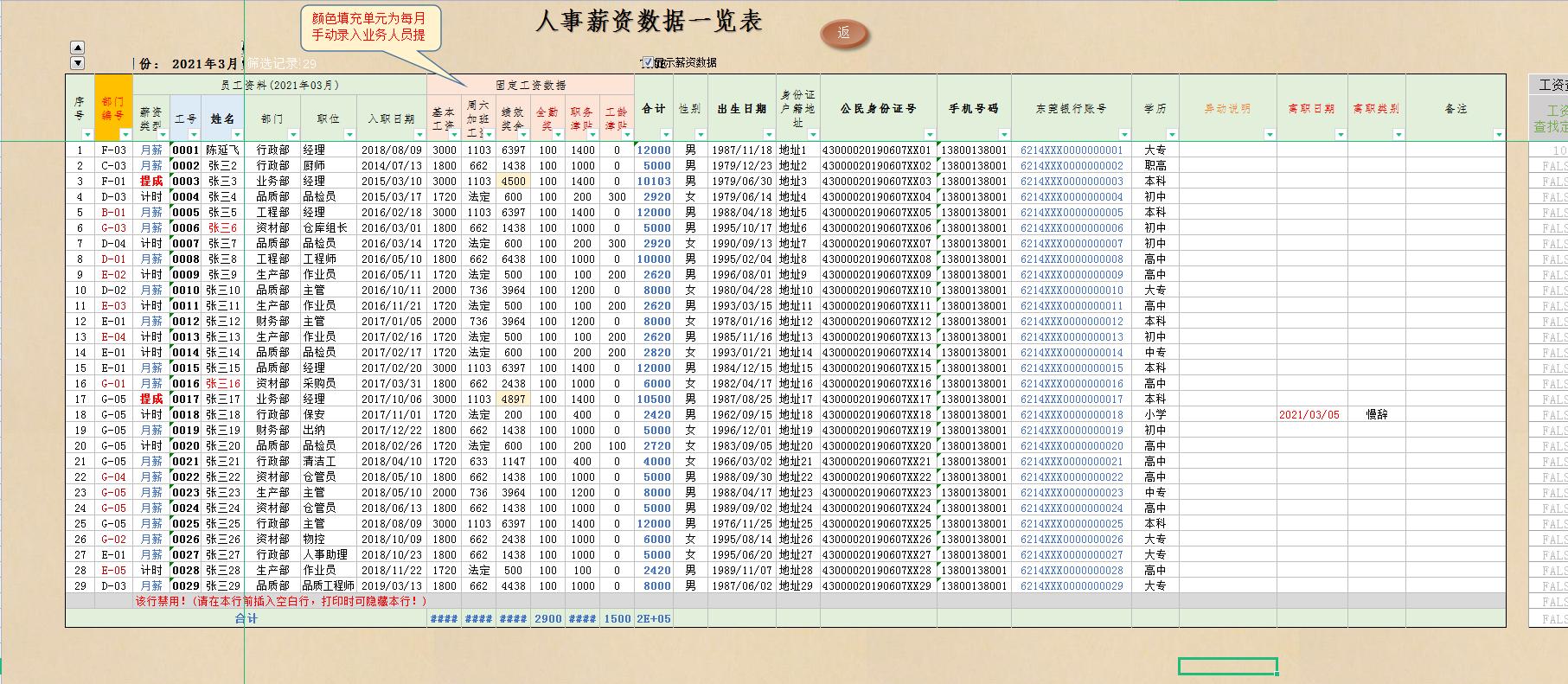1568x684 pixels.
Task: Click bank account cell 6214XXX0000000029
Action: 1072,586
